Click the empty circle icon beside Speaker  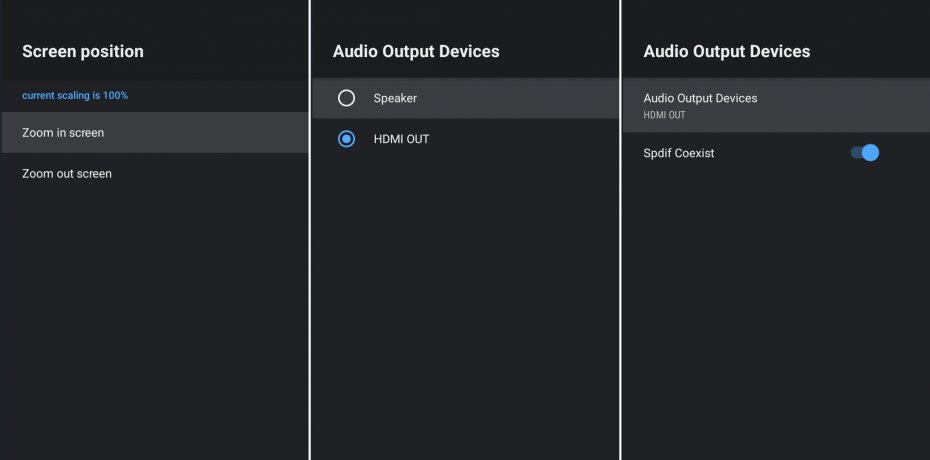pyautogui.click(x=346, y=98)
